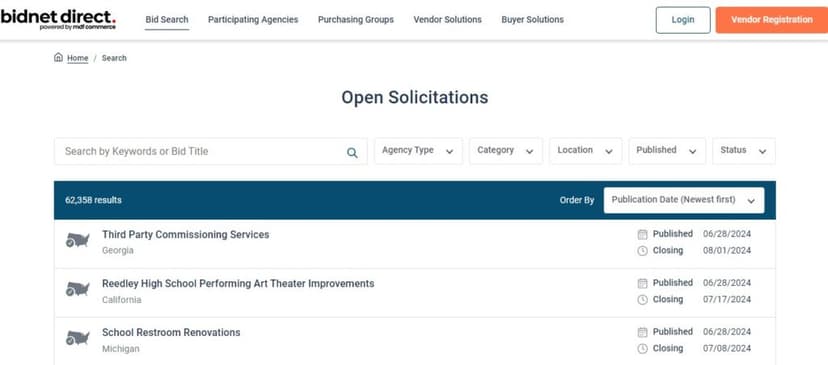Click calendar icon for School Restroom Renovations published date

click(642, 332)
